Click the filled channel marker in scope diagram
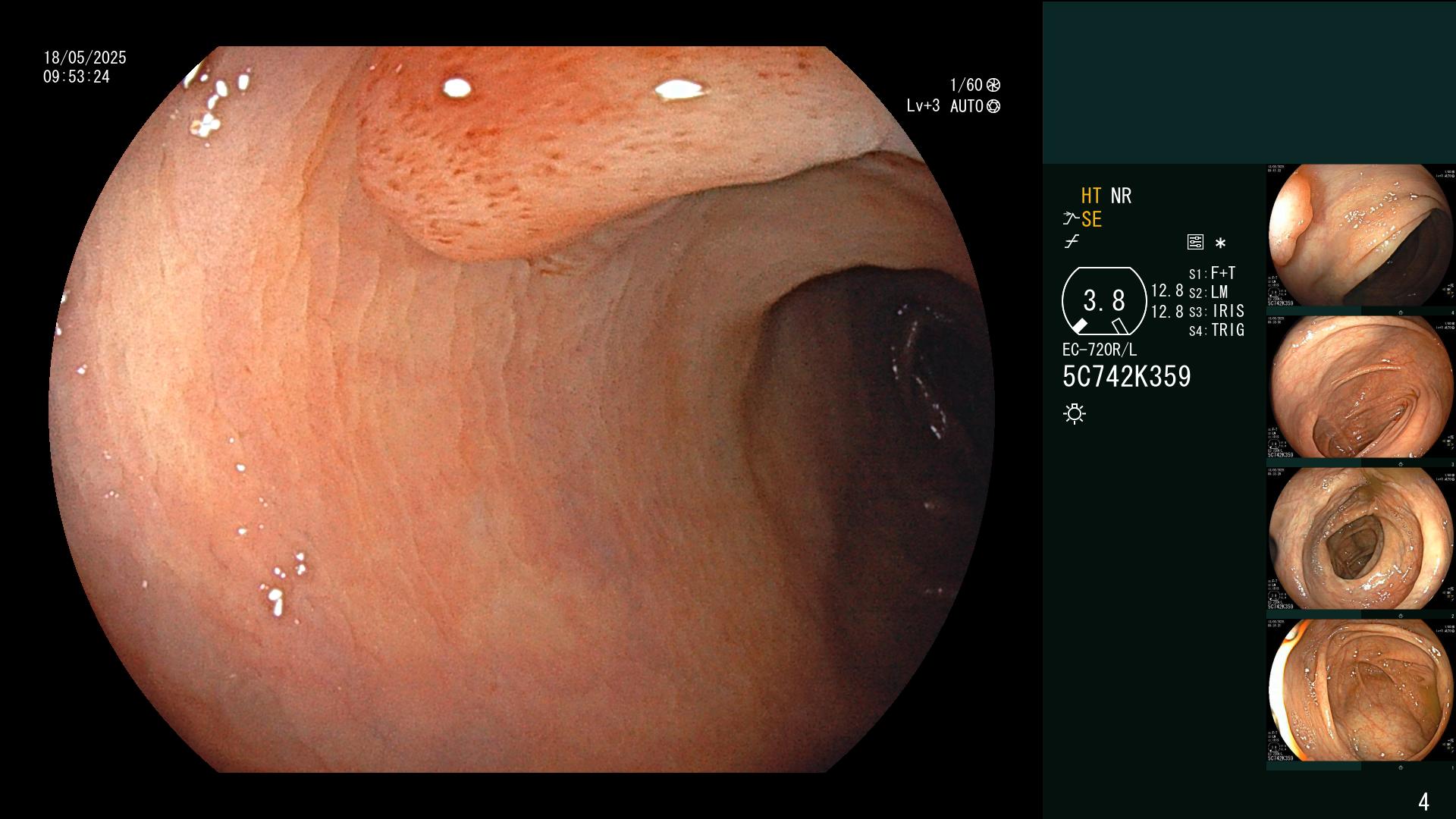 click(1079, 326)
